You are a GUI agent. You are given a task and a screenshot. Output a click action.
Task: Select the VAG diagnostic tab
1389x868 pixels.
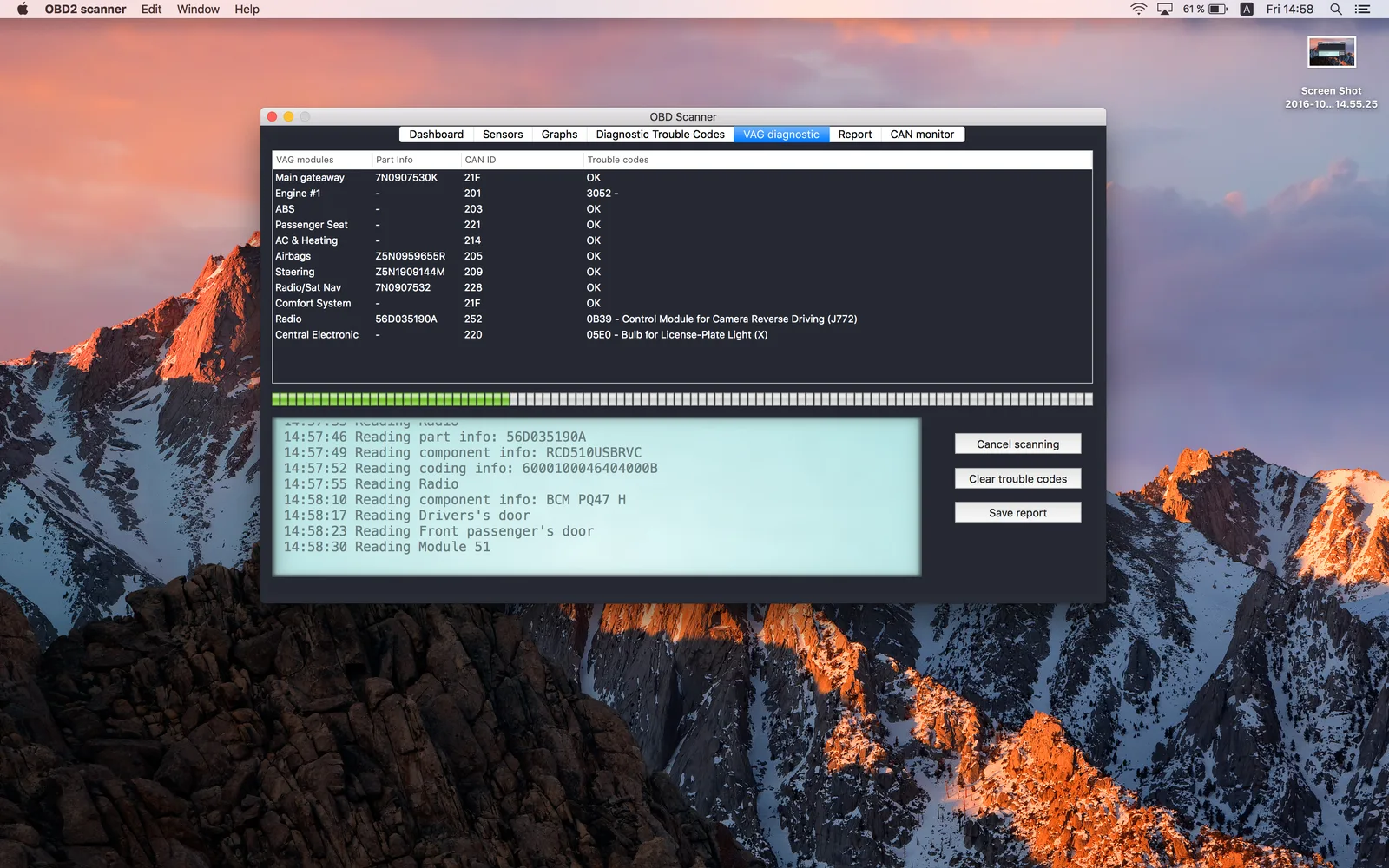(x=781, y=135)
